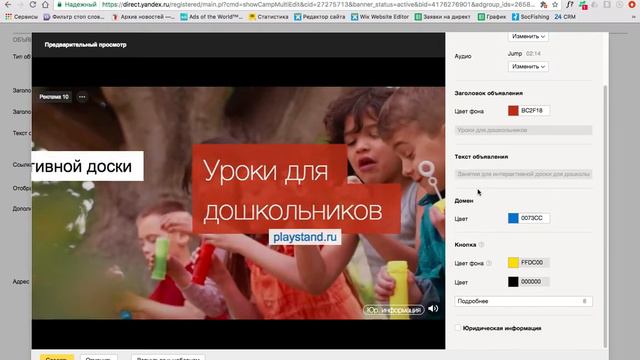Open the Ads of the World bookmark
640x360 pixels.
[211, 17]
